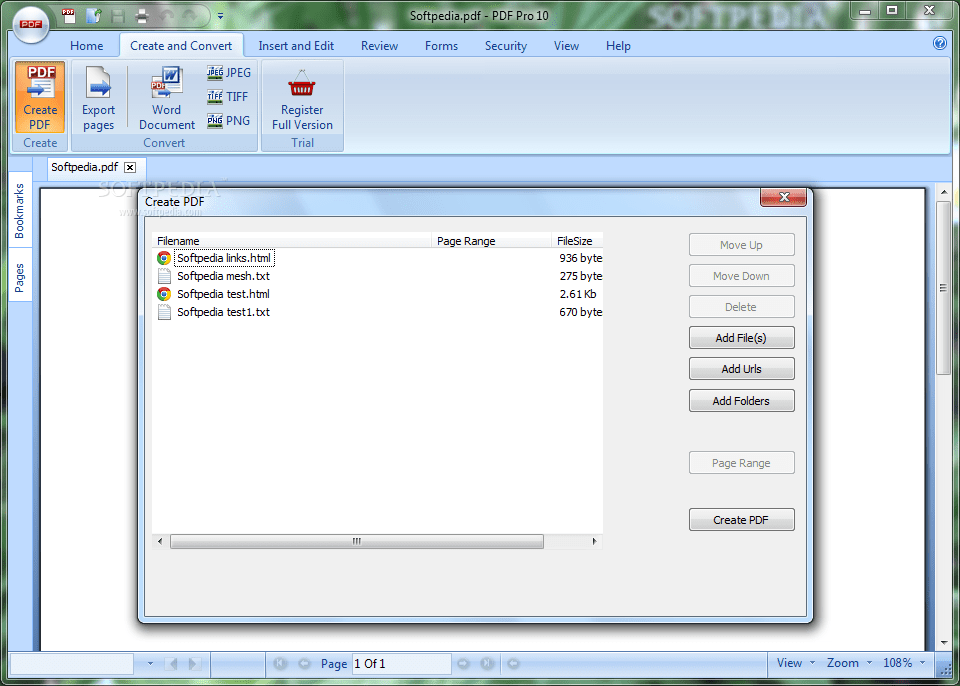Switch to the View ribbon tab
This screenshot has width=960, height=686.
pyautogui.click(x=566, y=46)
